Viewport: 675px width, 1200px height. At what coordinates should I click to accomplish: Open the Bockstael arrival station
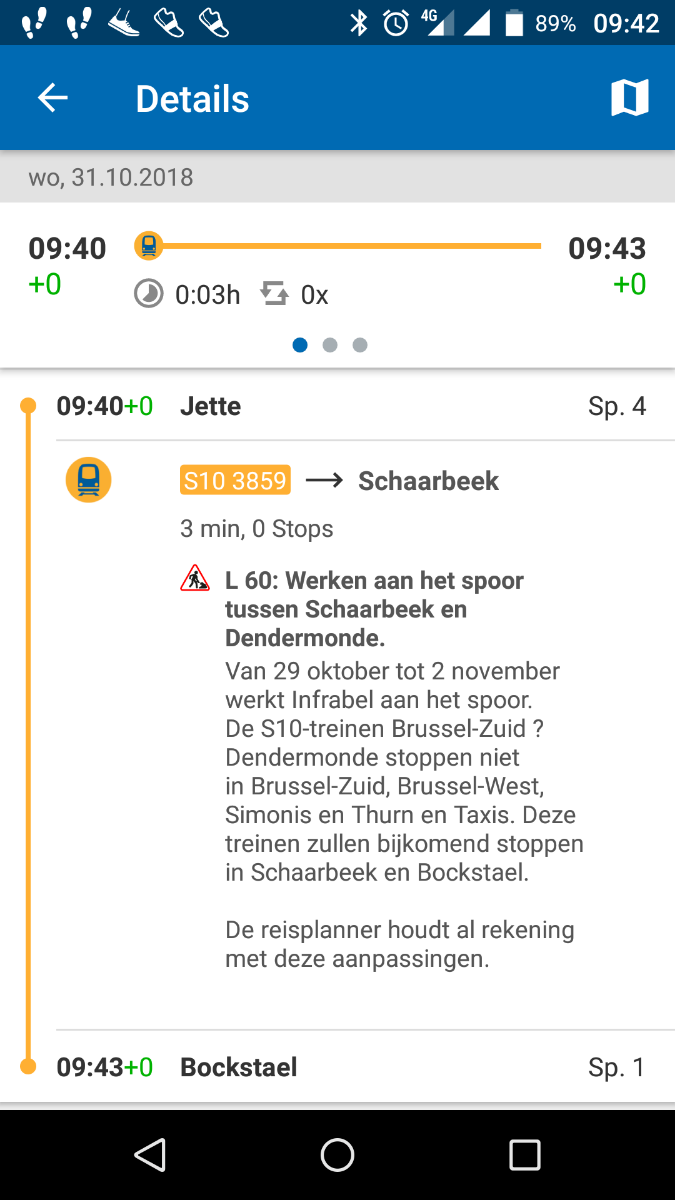(x=239, y=1067)
